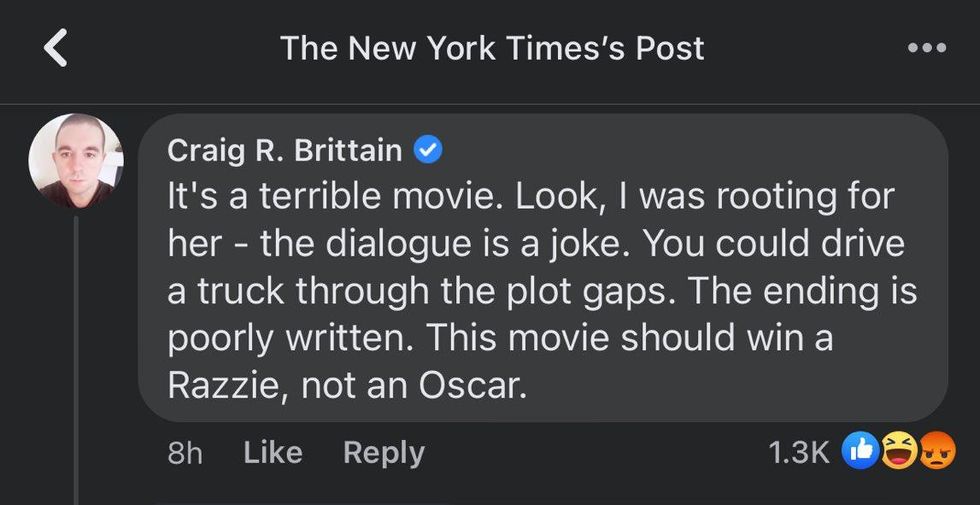Open Craig R. Brittain's profile via name
Screen dimensions: 980x505
[x=284, y=151]
